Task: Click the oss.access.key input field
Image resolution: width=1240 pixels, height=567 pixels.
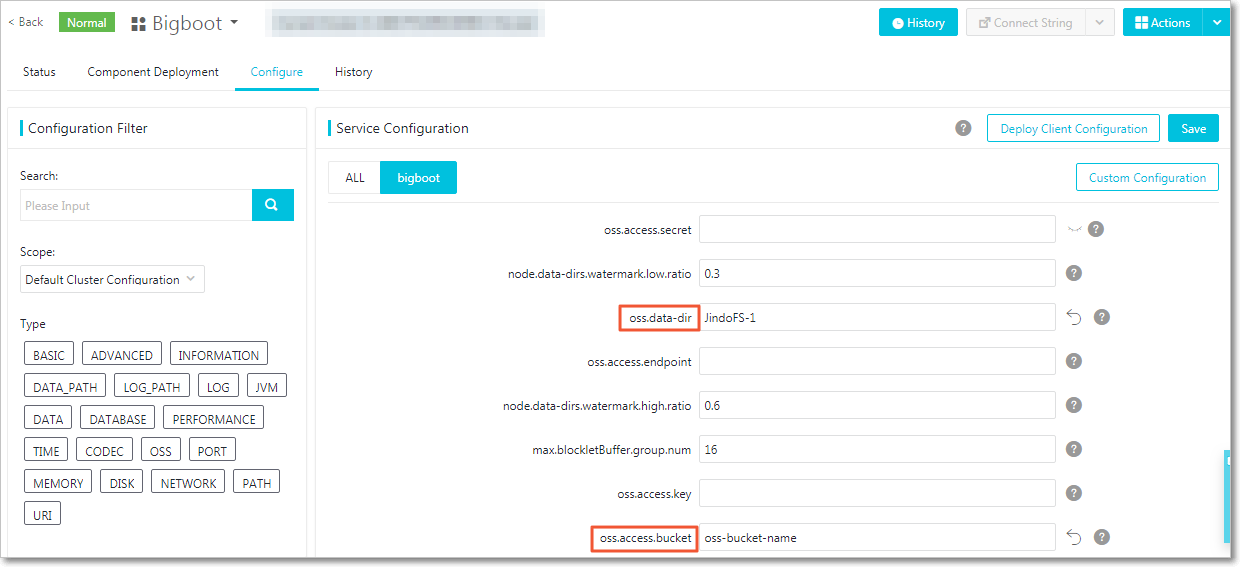Action: pyautogui.click(x=877, y=493)
